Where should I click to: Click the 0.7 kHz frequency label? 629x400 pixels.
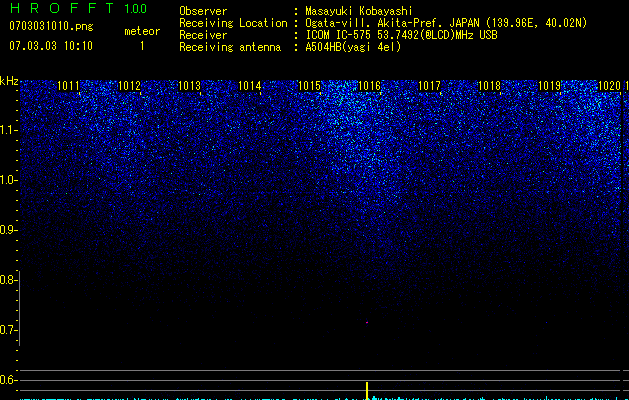tap(7, 330)
